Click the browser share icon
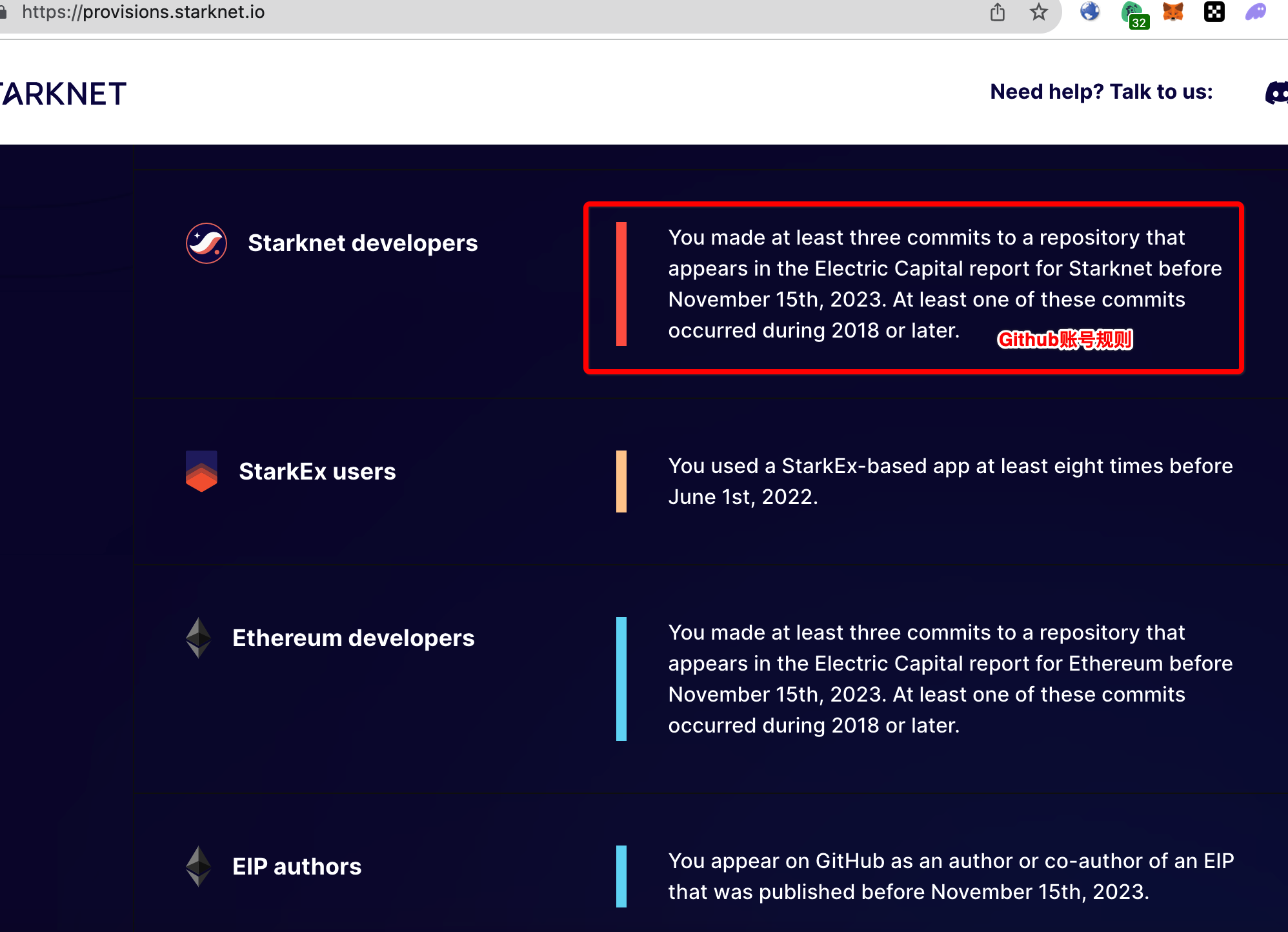The width and height of the screenshot is (1288, 932). point(998,12)
